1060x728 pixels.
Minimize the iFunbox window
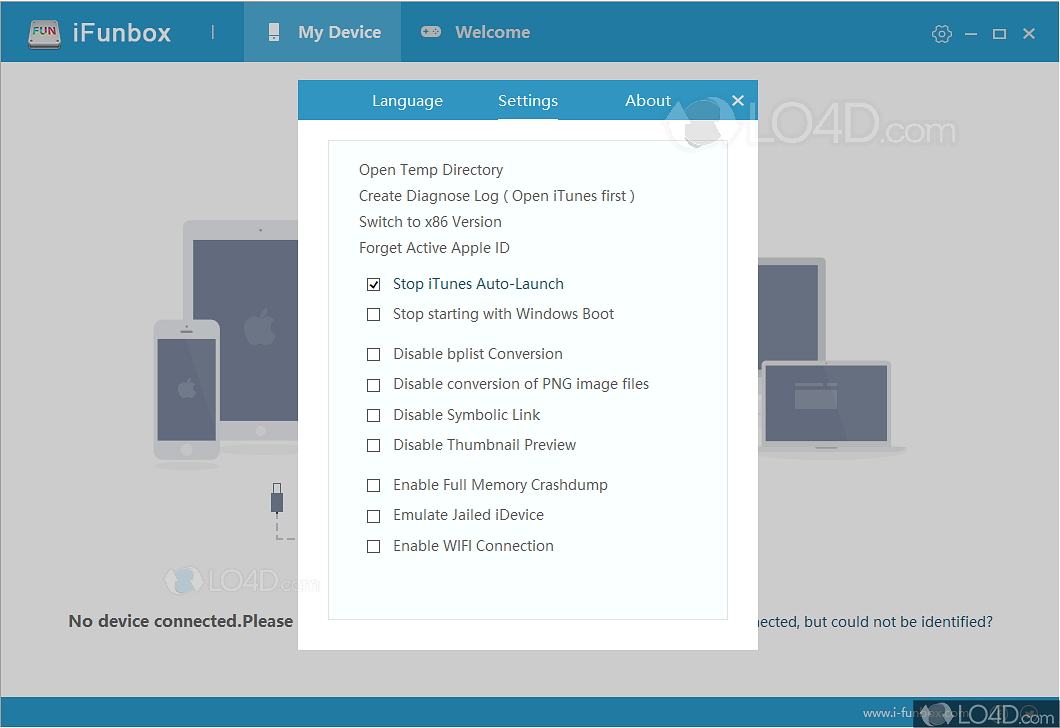[x=971, y=34]
